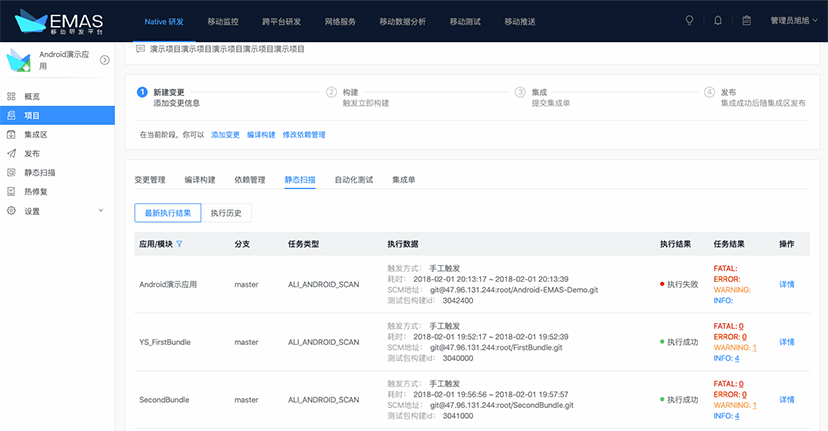This screenshot has height=431, width=828.
Task: Open 详情 for the YS_FirstBundle row
Action: coord(787,342)
